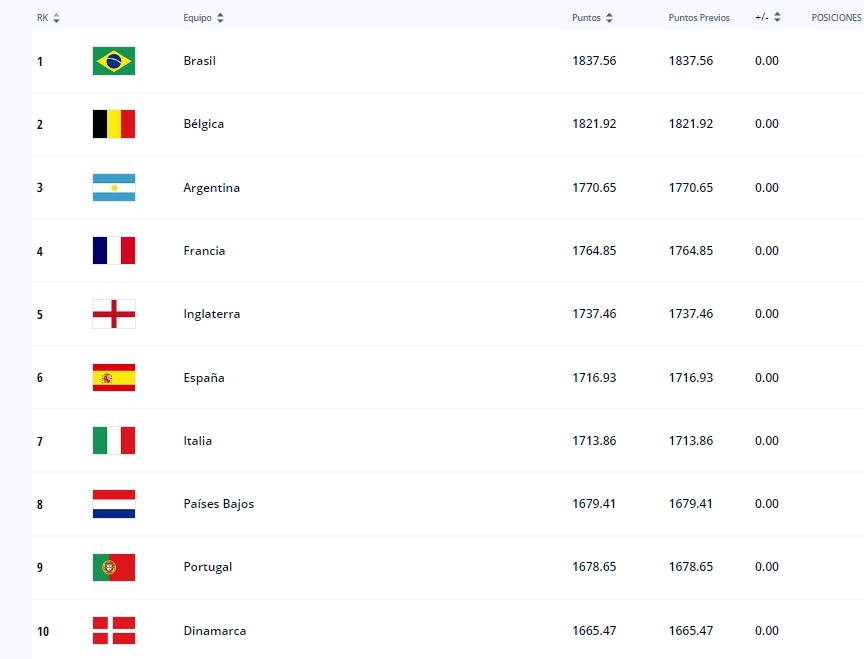Open the Argentina team link
This screenshot has height=659, width=864.
click(212, 188)
